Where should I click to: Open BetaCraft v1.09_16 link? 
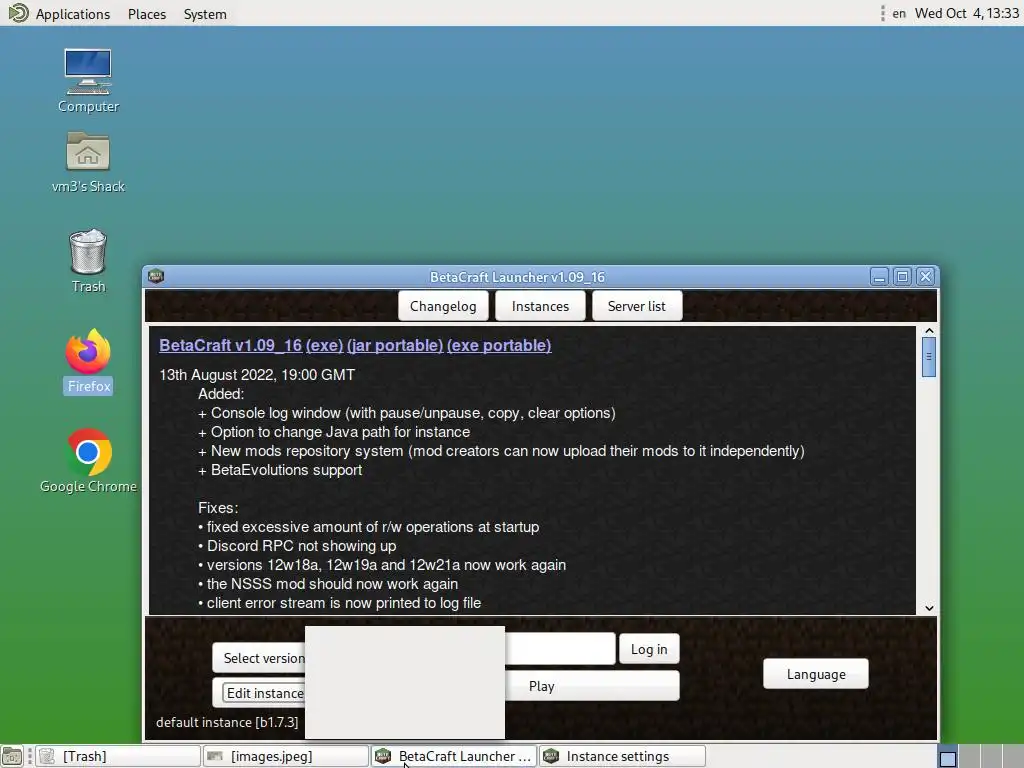click(231, 345)
